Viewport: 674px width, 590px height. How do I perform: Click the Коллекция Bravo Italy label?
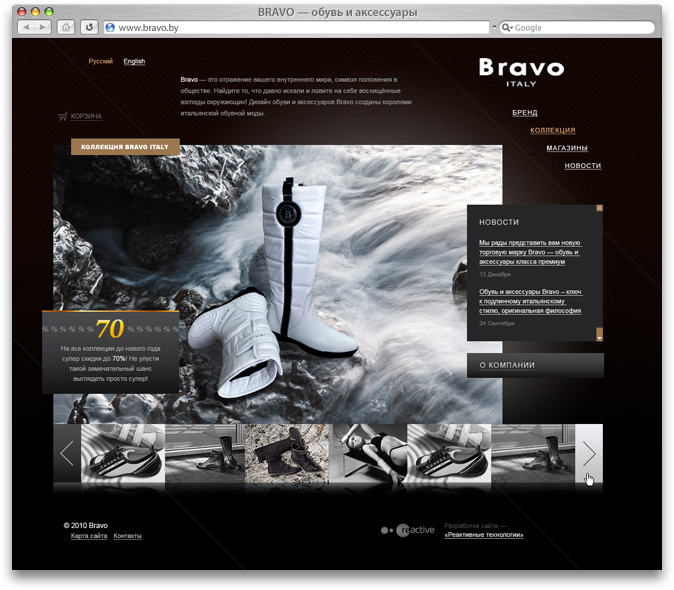pos(125,147)
